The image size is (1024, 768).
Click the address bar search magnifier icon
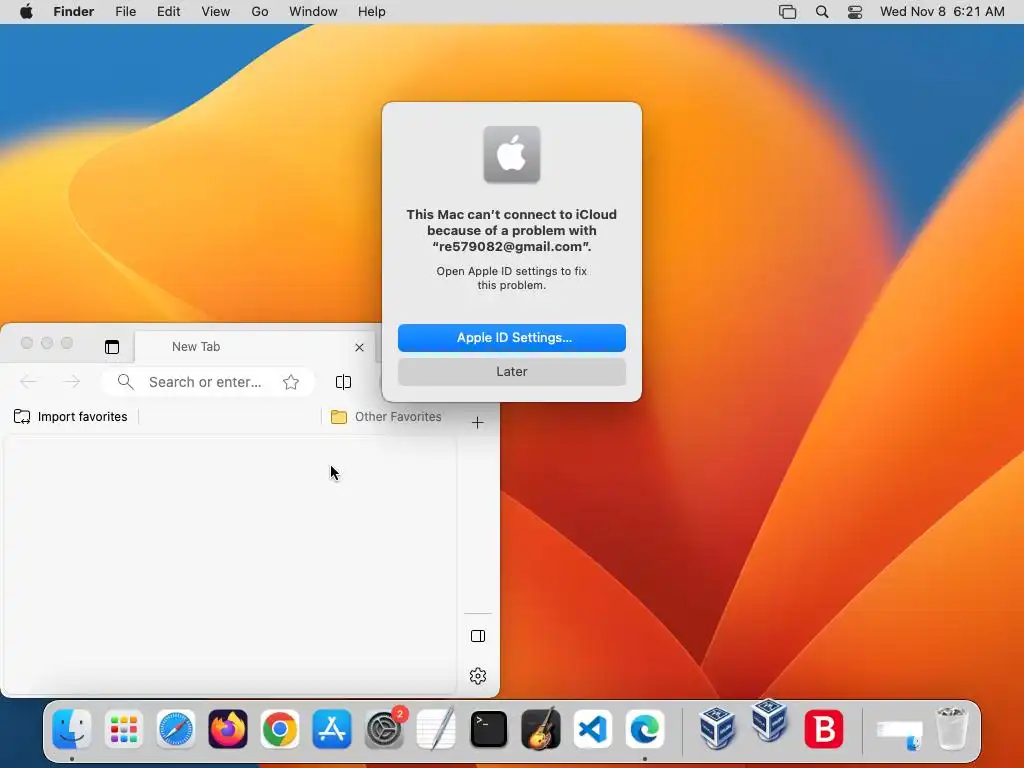[125, 382]
